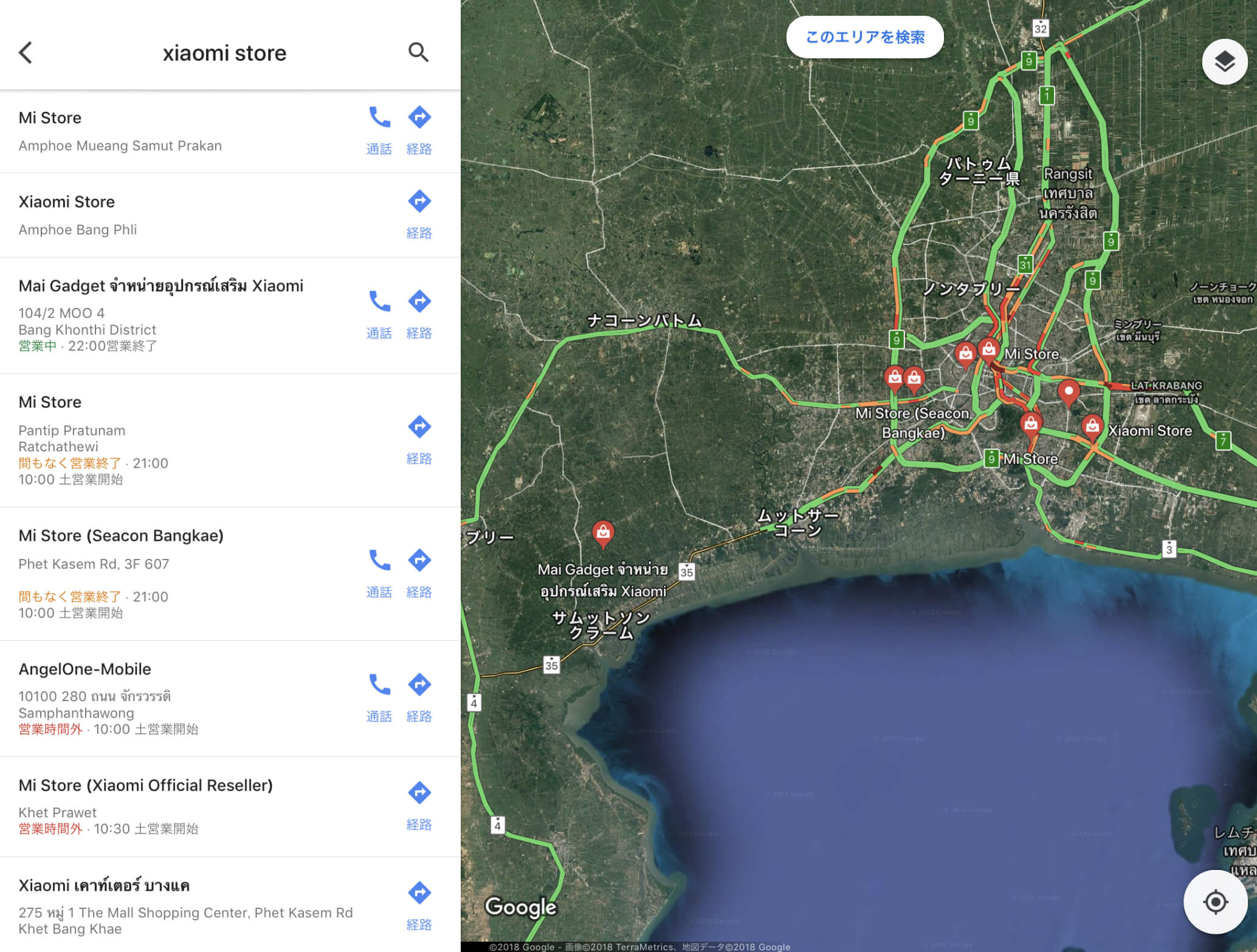Get directions to Mi Store Pantip Pratunam
The height and width of the screenshot is (952, 1257).
[x=419, y=427]
